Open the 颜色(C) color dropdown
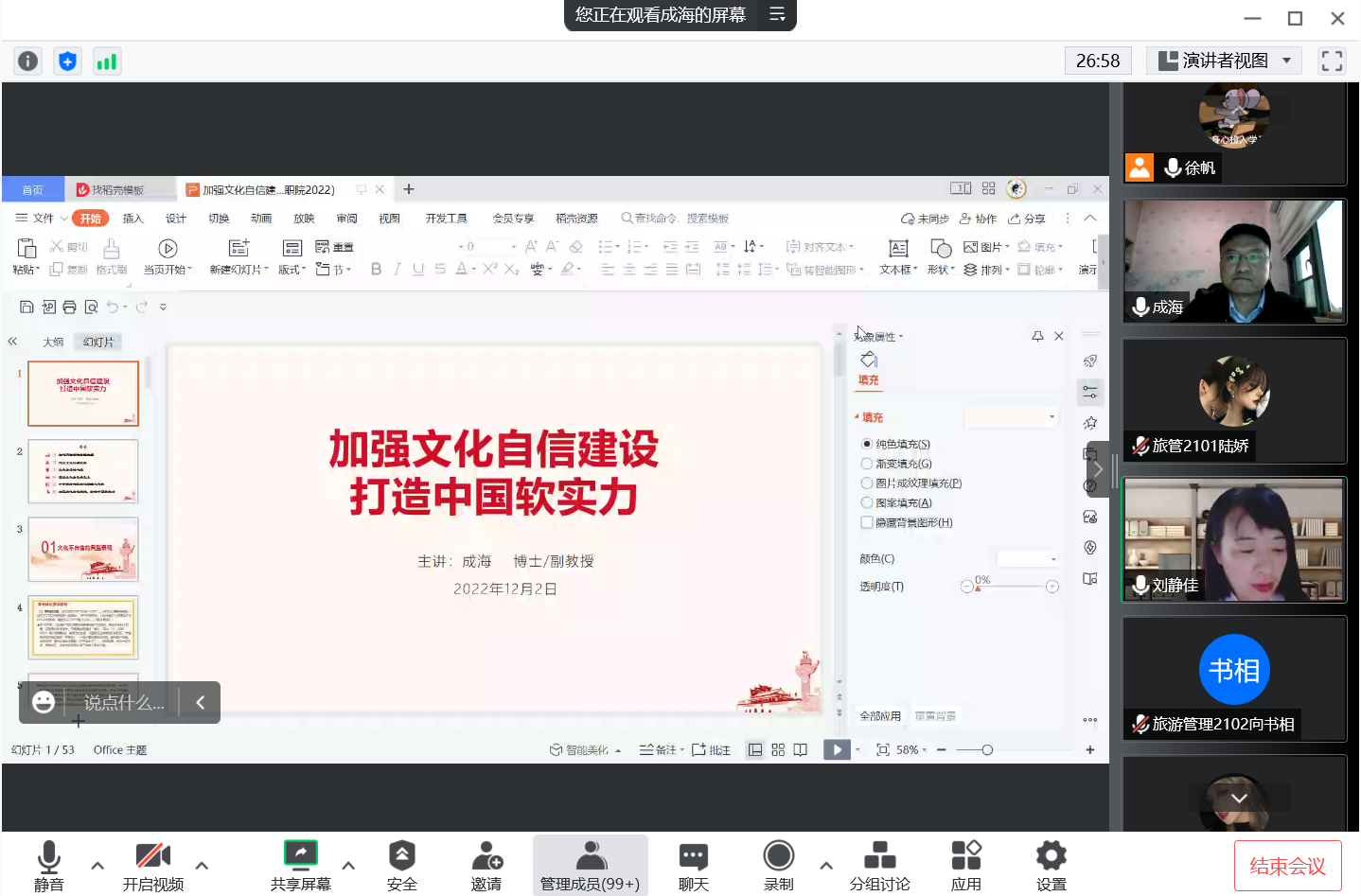 [1028, 559]
